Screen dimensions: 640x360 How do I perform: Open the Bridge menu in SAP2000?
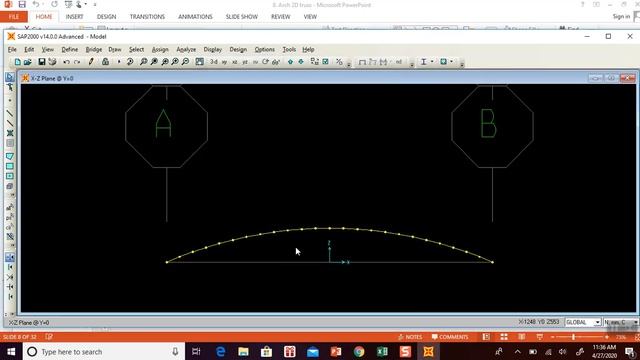tap(93, 49)
